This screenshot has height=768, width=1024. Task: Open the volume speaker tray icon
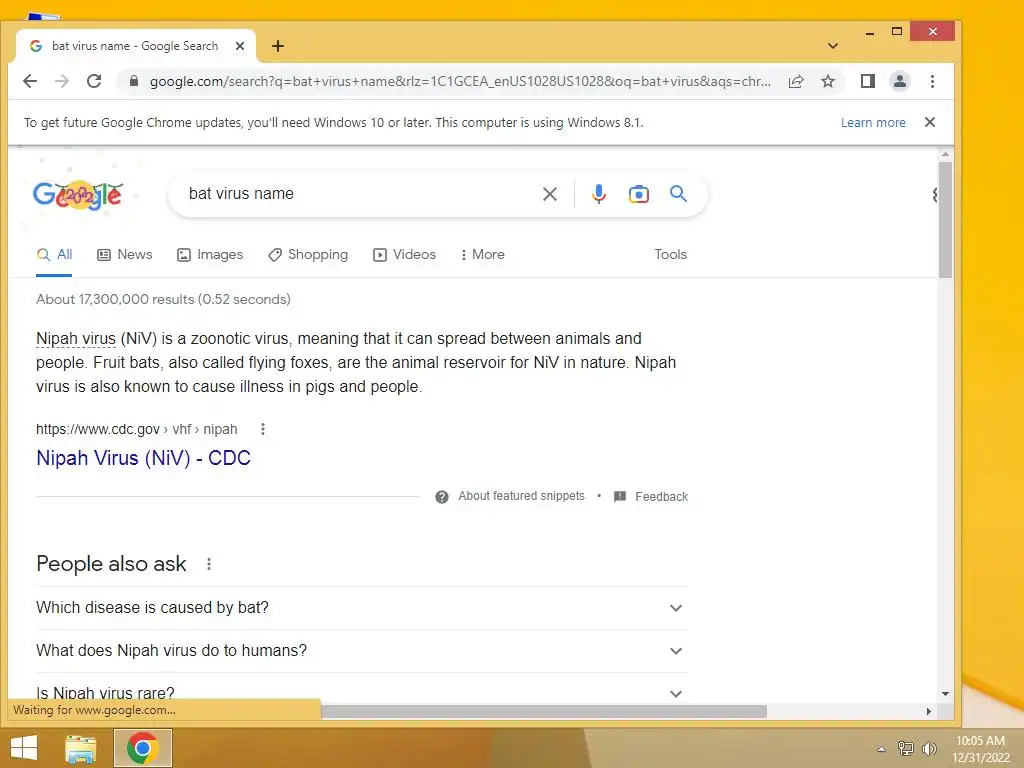tap(929, 749)
